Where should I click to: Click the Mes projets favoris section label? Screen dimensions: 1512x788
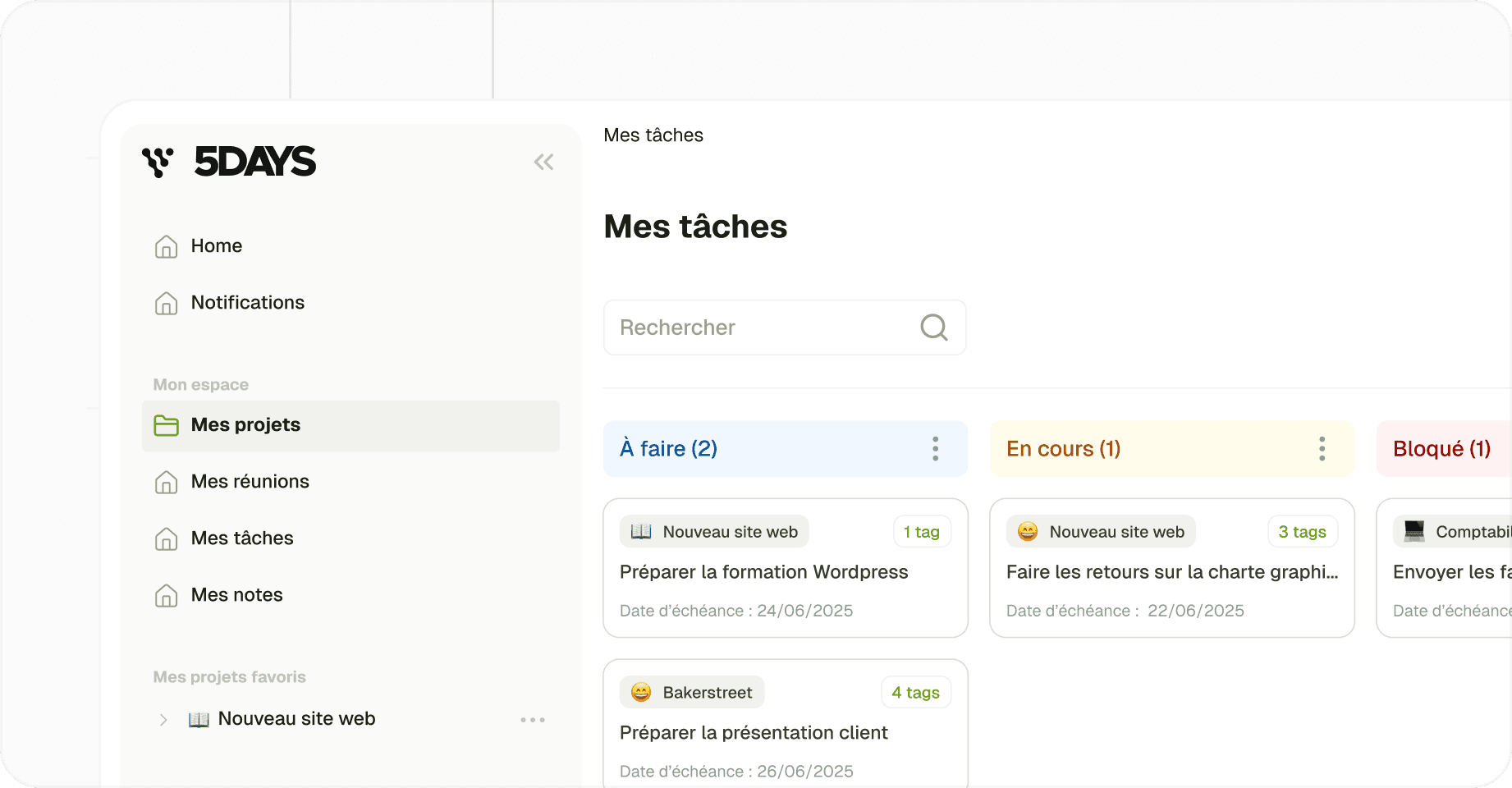pyautogui.click(x=230, y=677)
